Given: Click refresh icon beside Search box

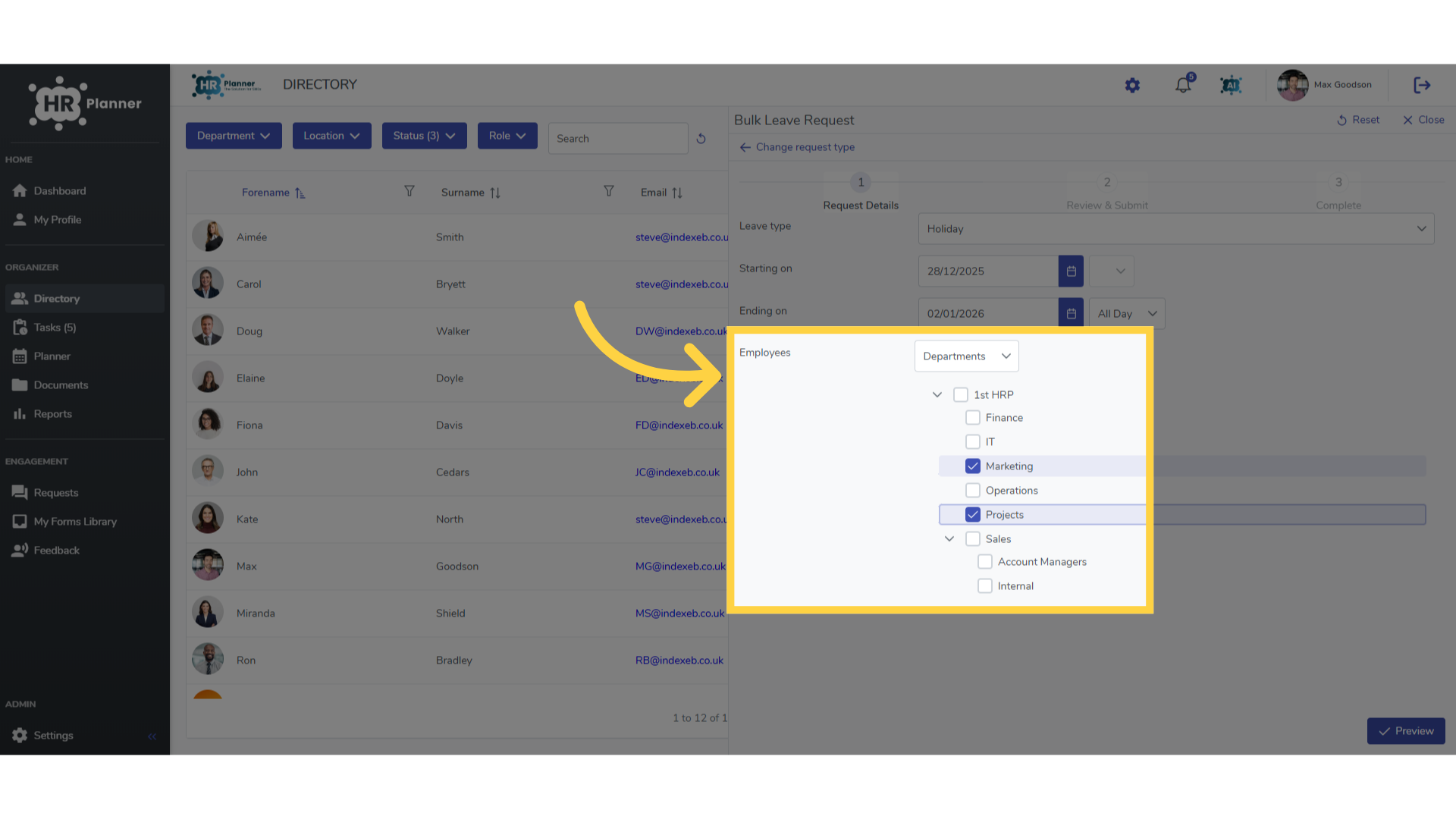Looking at the screenshot, I should 701,139.
